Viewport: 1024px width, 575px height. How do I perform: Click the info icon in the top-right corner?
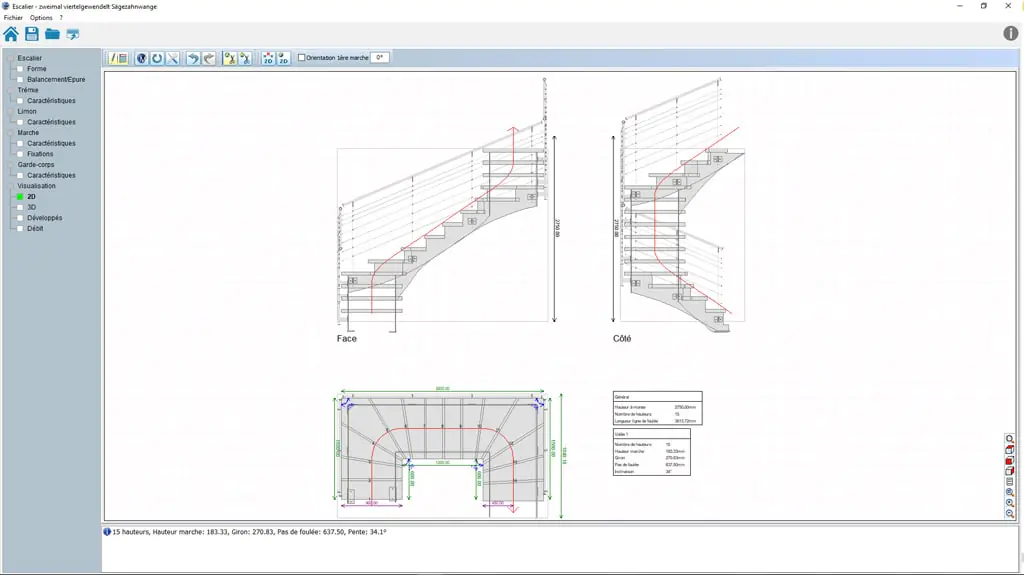click(x=1010, y=34)
